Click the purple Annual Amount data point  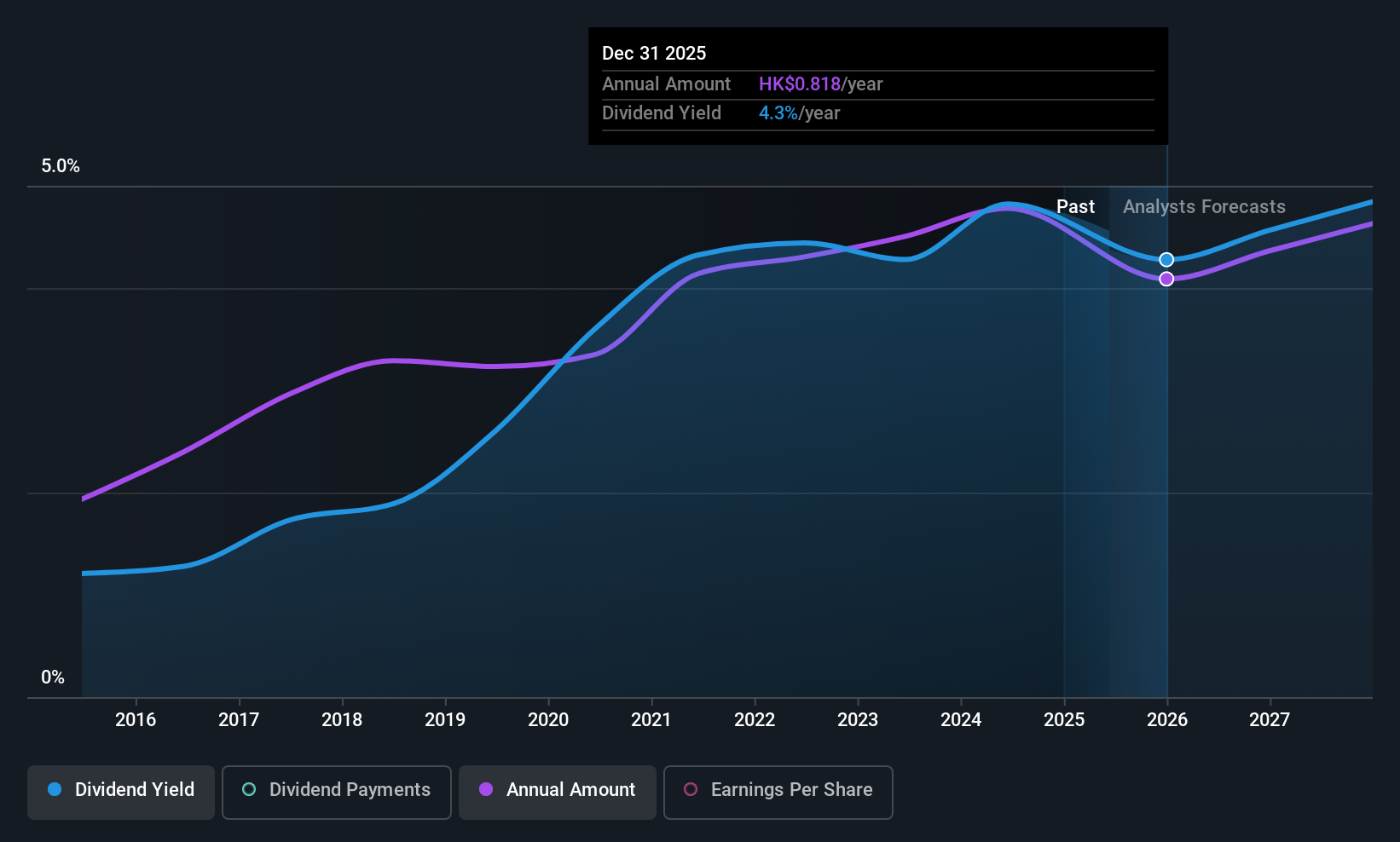[1166, 279]
